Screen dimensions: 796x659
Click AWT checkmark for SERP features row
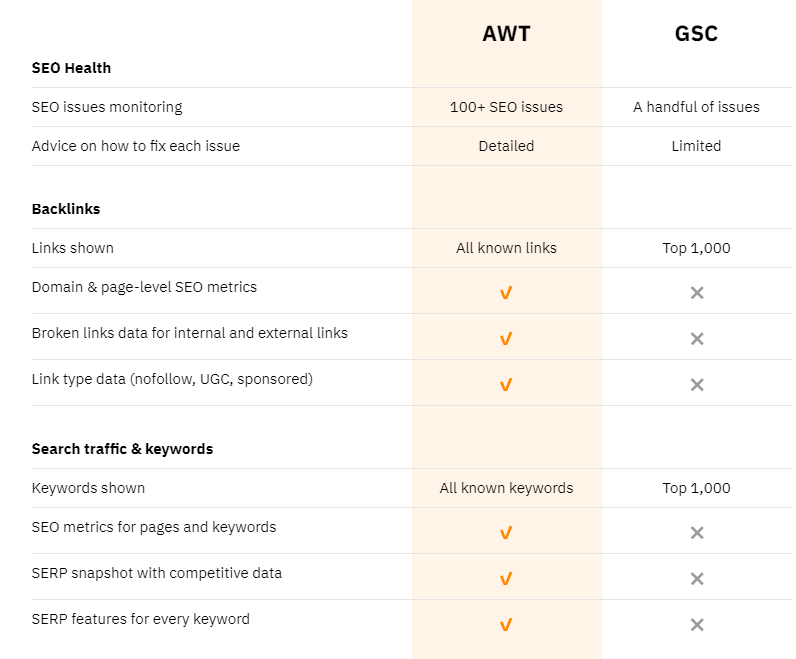[506, 625]
